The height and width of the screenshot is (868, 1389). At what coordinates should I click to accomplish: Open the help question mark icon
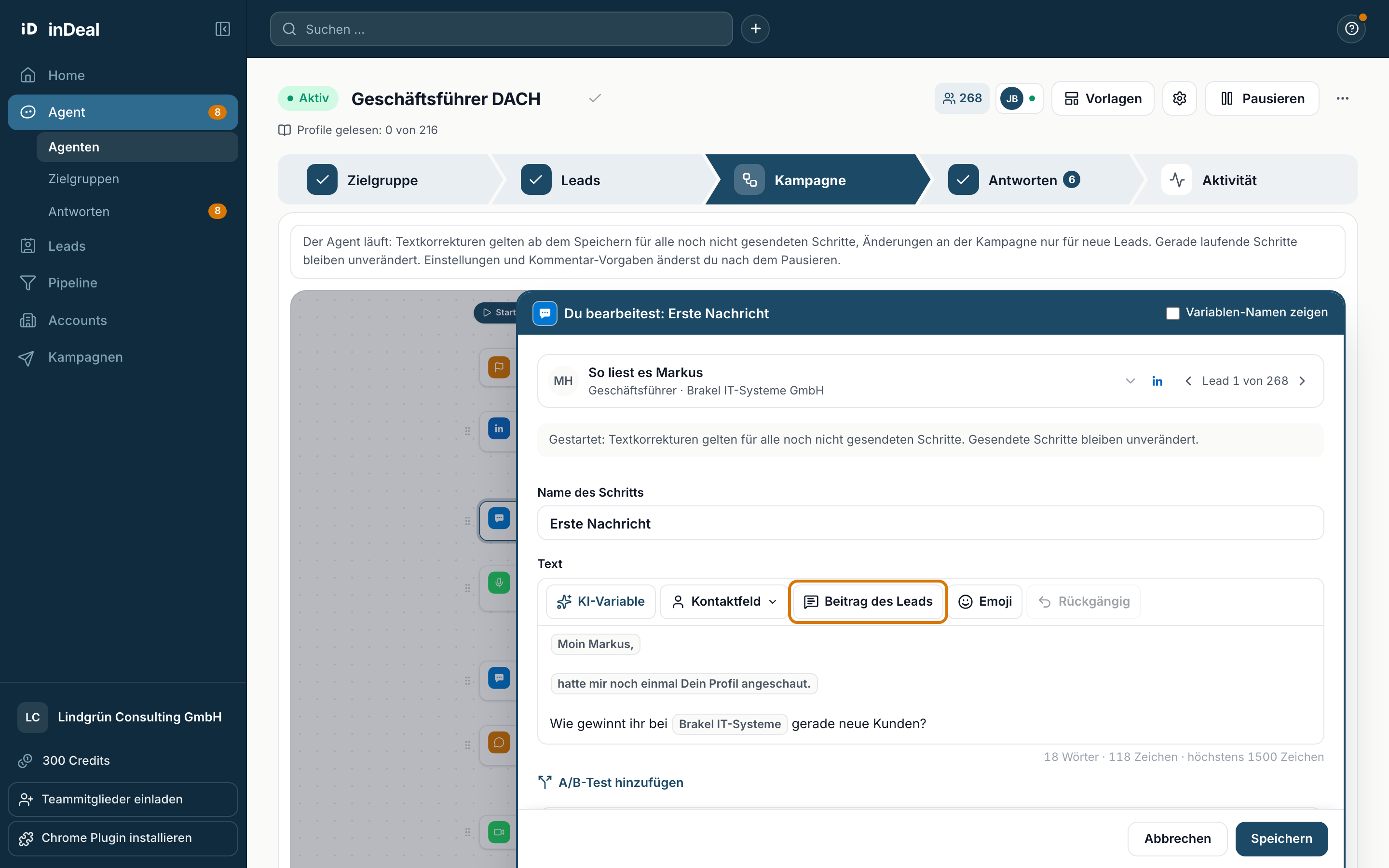click(1352, 29)
